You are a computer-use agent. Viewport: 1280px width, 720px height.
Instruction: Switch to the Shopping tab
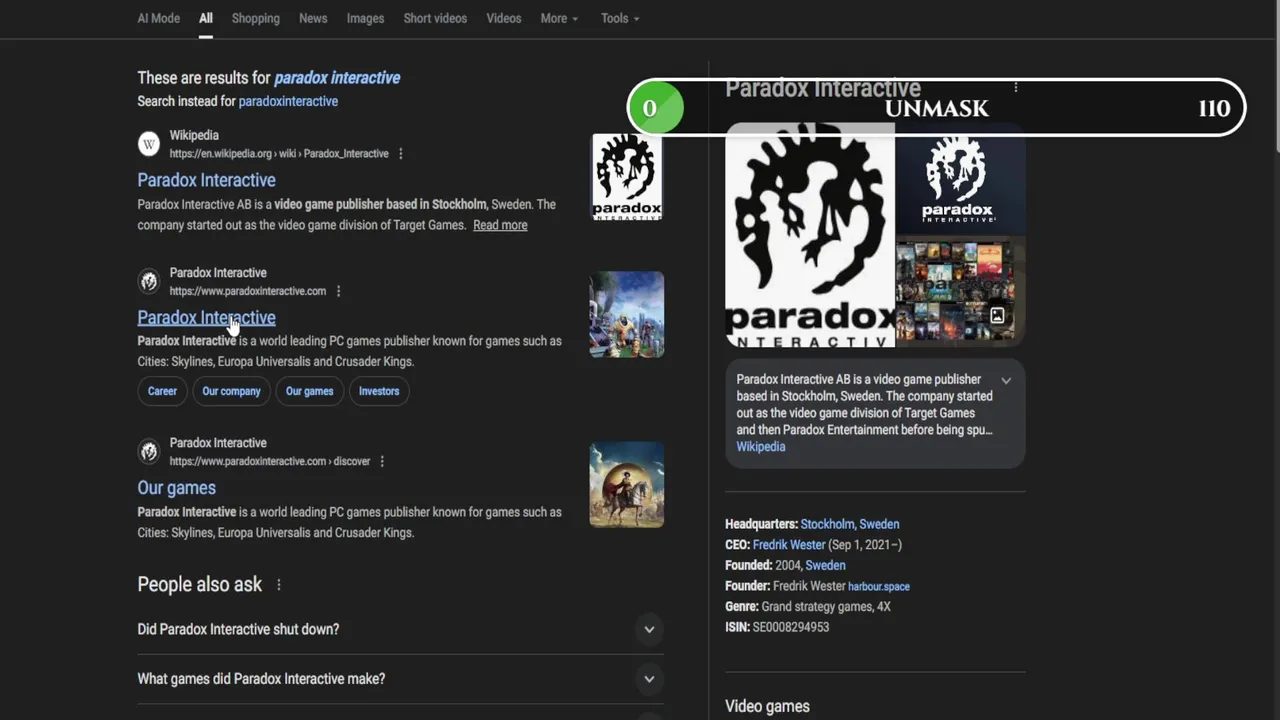click(256, 18)
